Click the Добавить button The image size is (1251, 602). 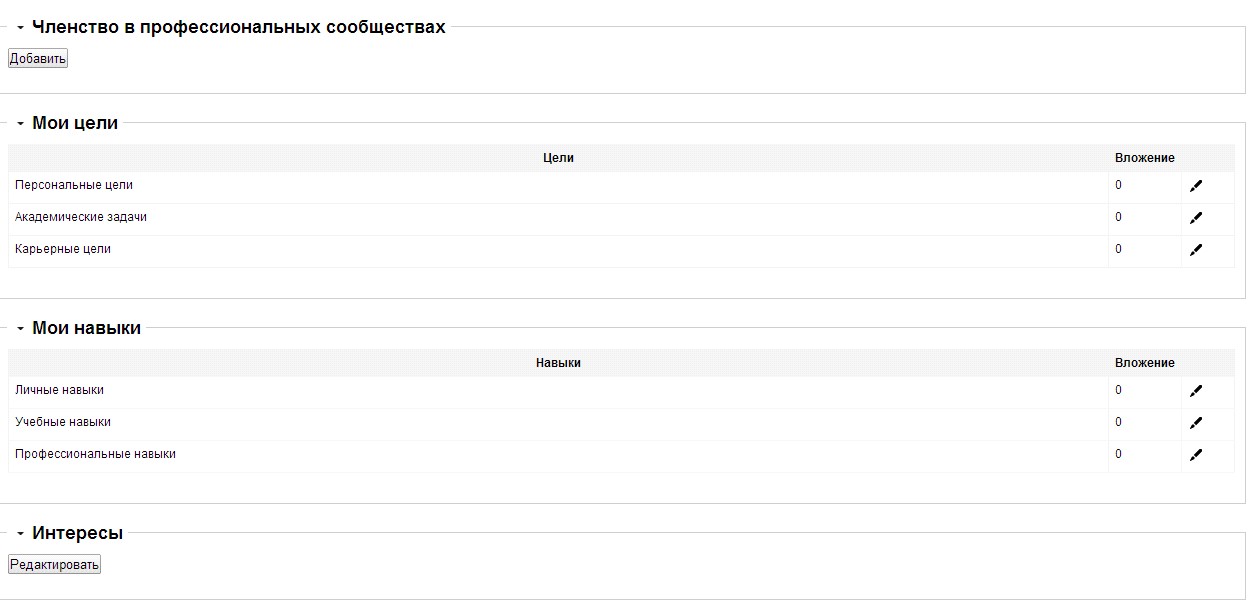38,59
